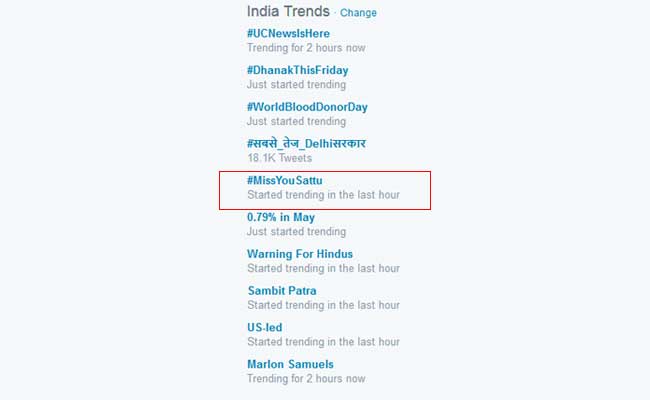Click the trending duration text under #UCNewsIsHere

click(x=306, y=48)
